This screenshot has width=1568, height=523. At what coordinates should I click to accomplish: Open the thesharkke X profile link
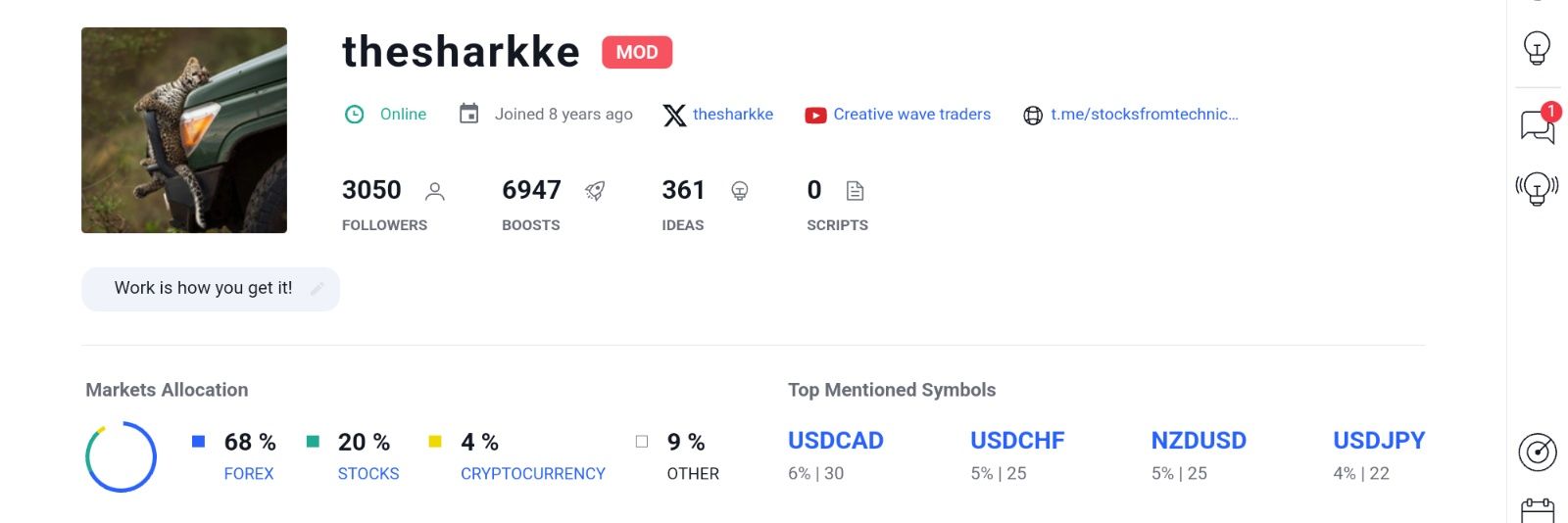coord(732,115)
